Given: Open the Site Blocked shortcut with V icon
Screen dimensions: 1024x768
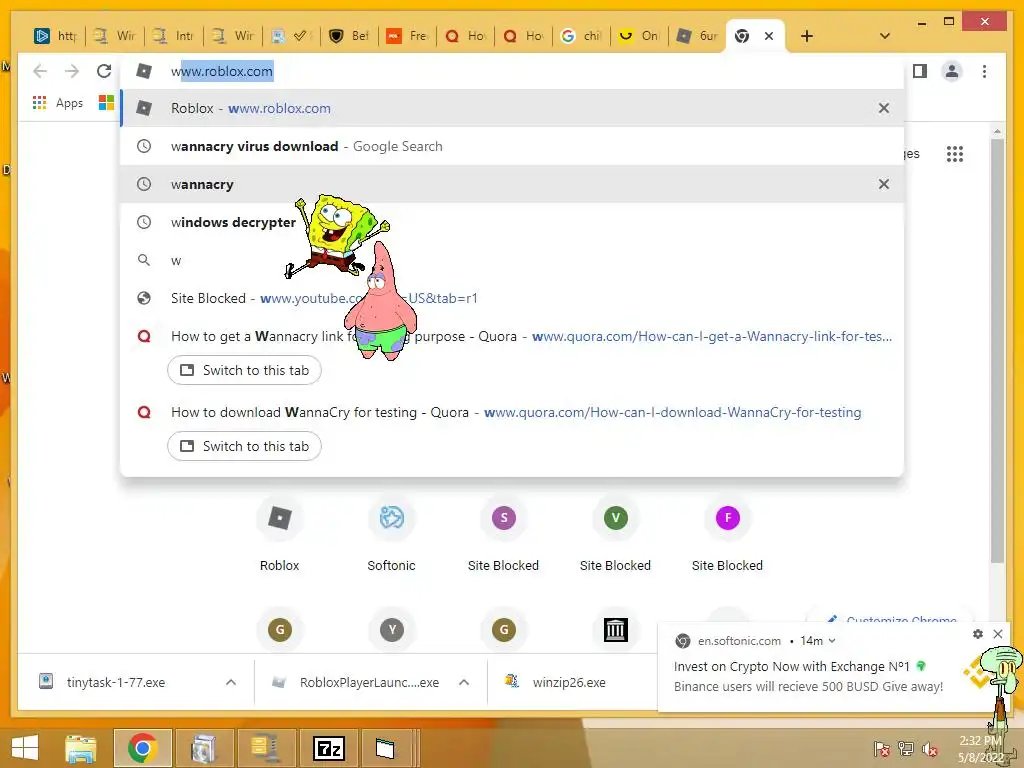Looking at the screenshot, I should click(615, 534).
